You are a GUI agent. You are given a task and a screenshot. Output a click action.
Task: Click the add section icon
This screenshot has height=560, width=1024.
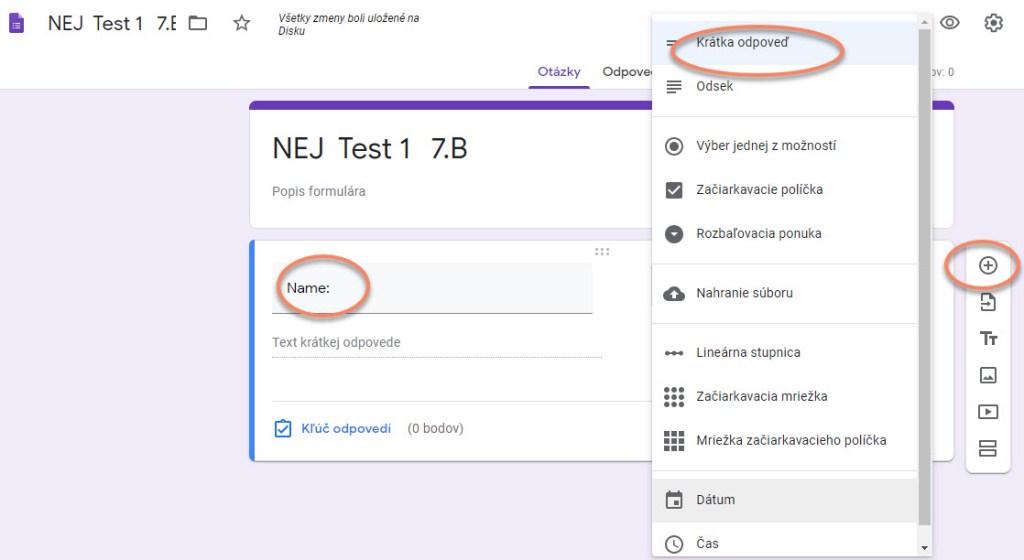988,448
